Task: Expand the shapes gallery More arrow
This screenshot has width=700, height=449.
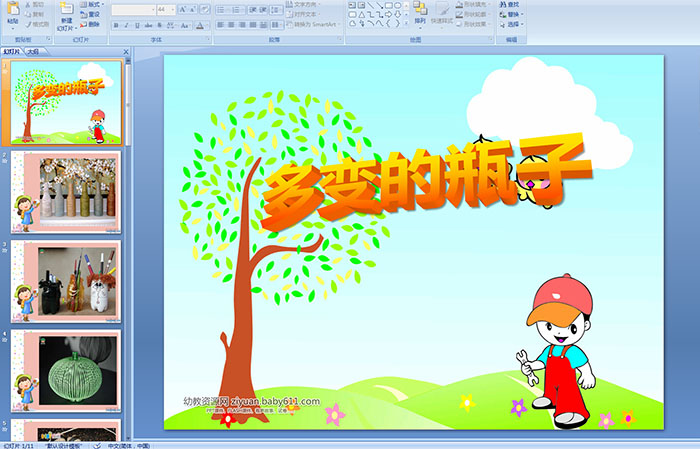Action: (x=406, y=23)
